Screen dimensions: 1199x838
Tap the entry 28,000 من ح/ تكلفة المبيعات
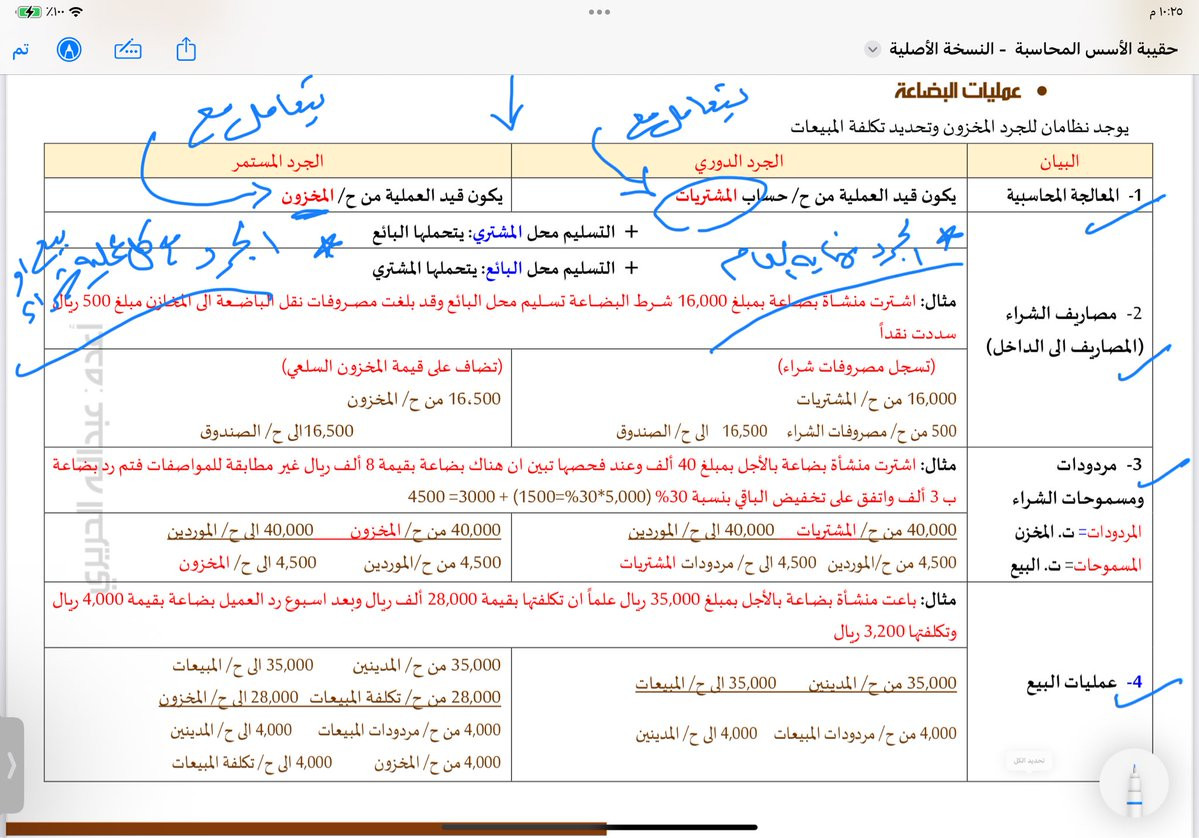tap(405, 697)
